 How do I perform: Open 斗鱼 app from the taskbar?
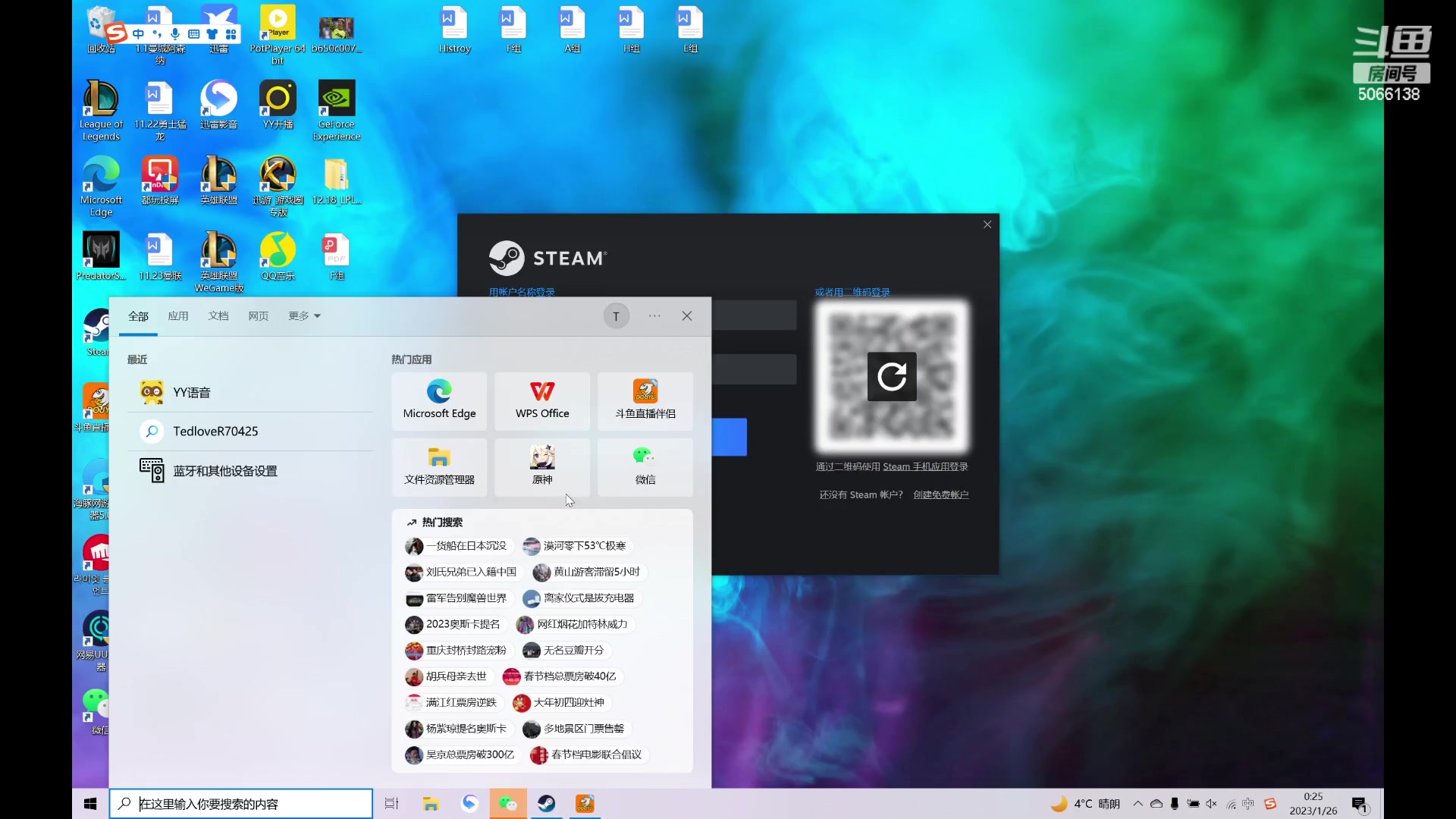pos(585,804)
